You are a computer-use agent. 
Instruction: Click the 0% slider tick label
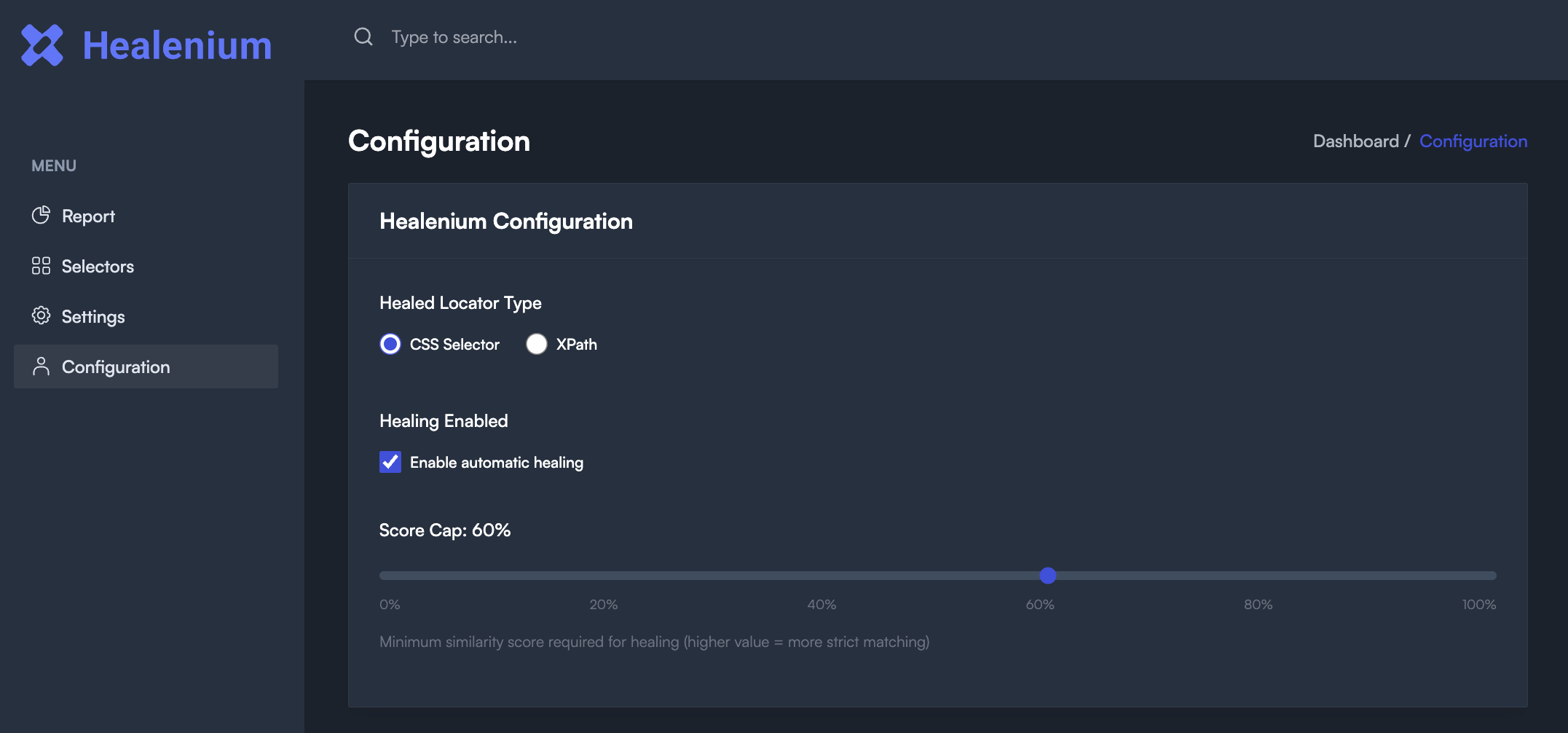point(390,605)
